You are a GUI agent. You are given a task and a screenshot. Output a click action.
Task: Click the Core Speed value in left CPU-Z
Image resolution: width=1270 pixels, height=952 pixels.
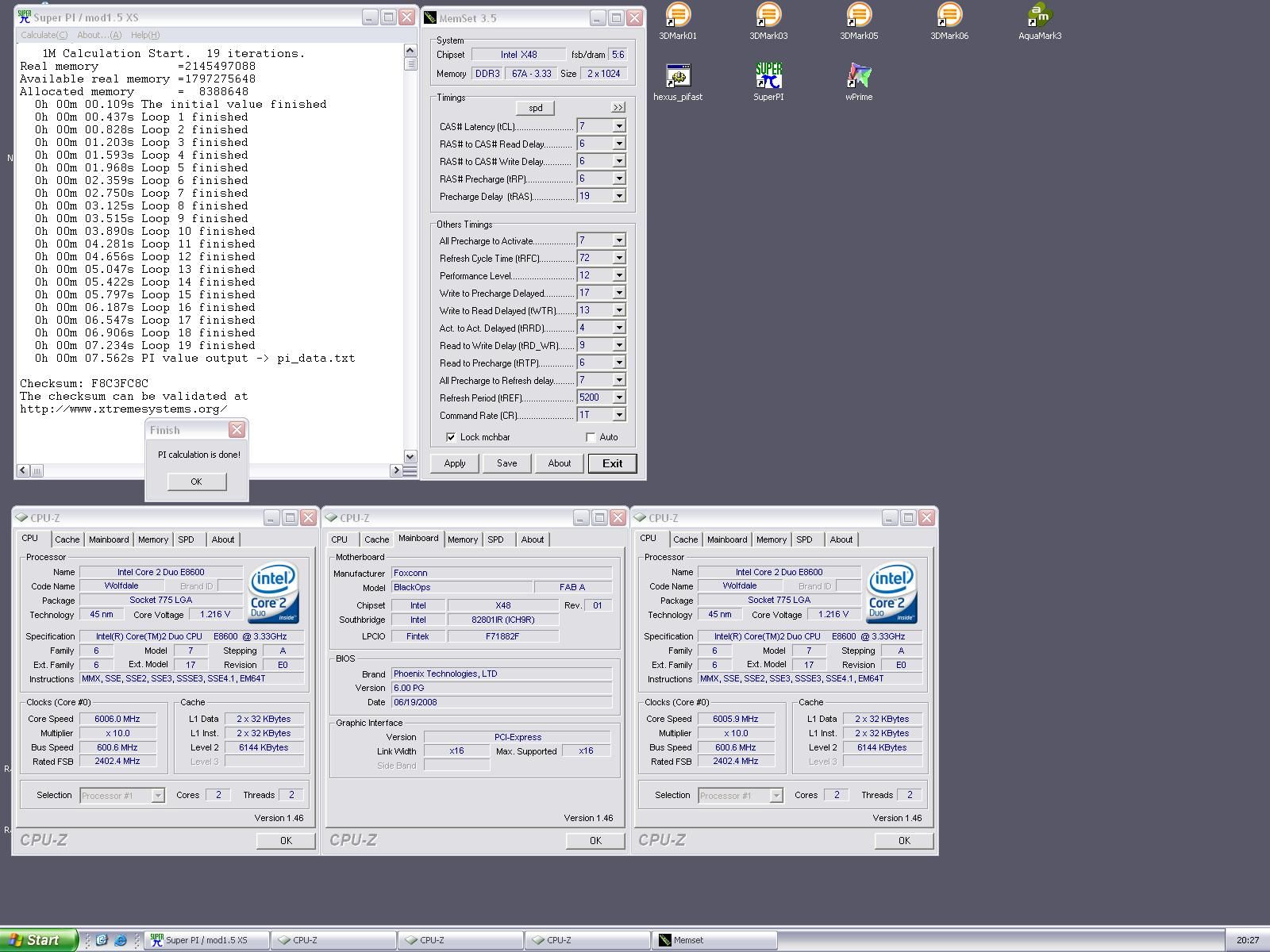117,719
